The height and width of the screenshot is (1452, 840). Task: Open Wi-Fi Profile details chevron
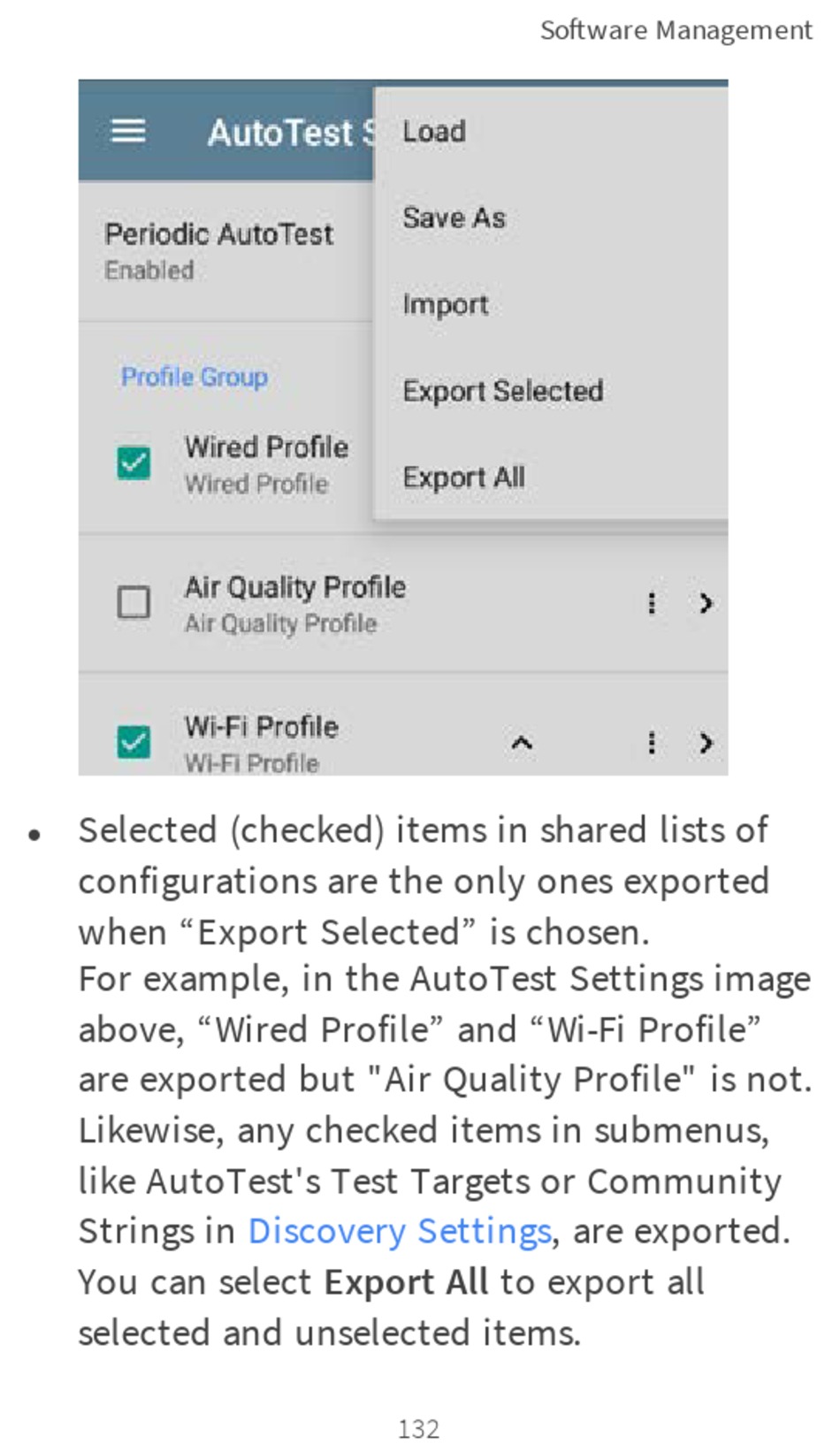click(x=706, y=743)
